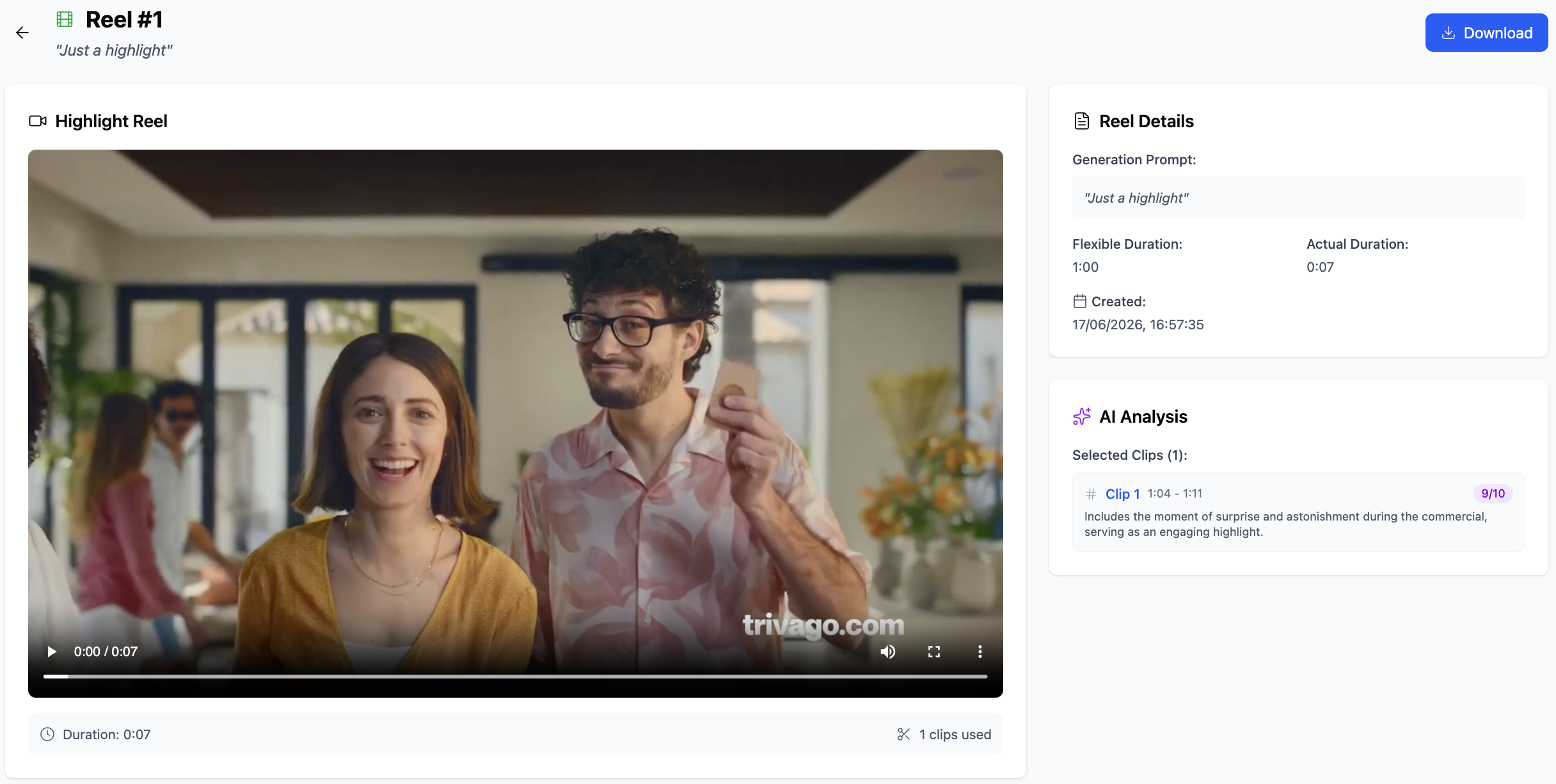Click the video progress bar
Screen dimensions: 1556x784
click(515, 676)
